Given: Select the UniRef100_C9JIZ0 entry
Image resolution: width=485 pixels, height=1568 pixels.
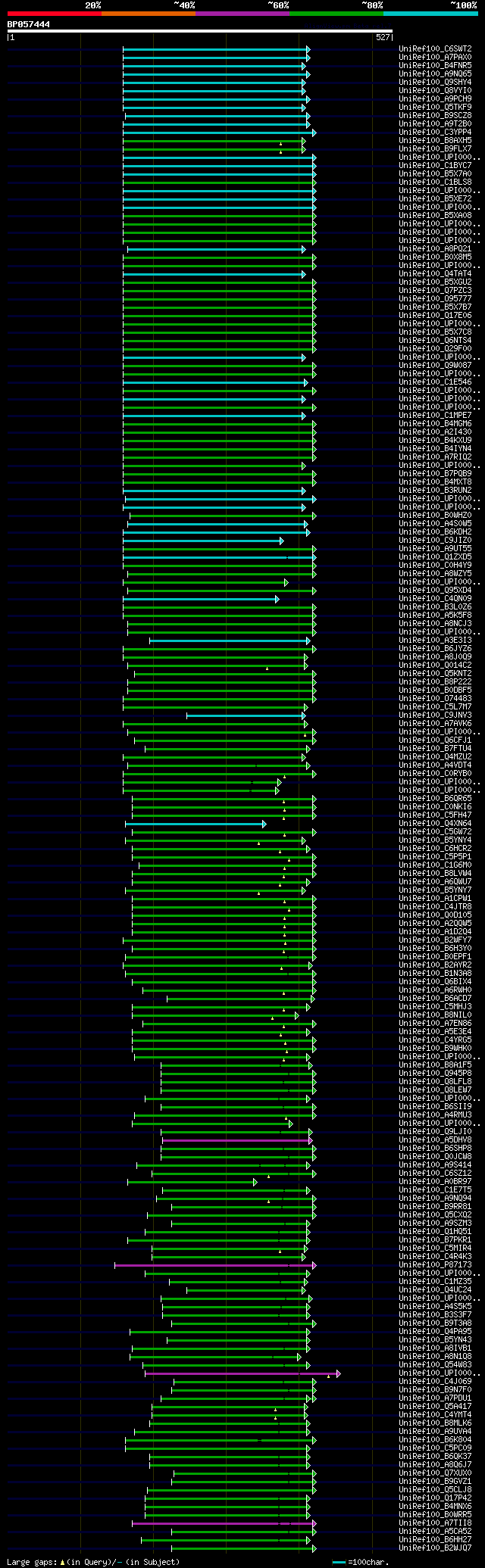Looking at the screenshot, I should click(x=435, y=541).
